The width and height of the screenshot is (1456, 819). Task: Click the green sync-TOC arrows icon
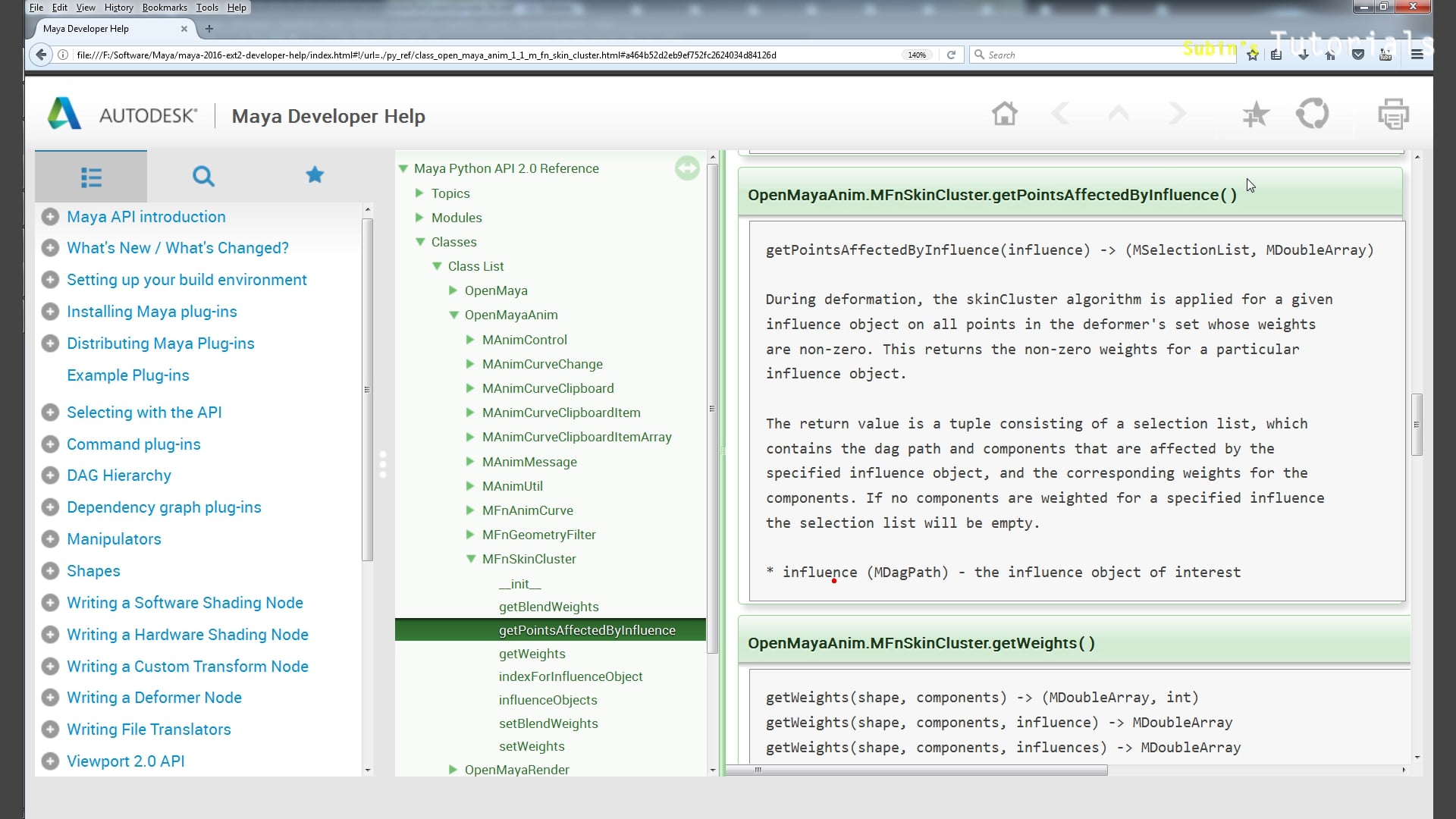point(687,168)
